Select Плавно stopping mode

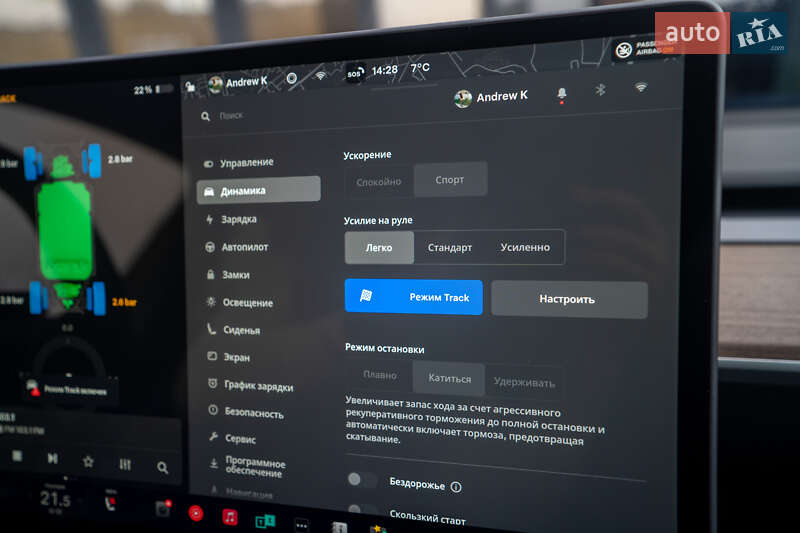pos(380,375)
